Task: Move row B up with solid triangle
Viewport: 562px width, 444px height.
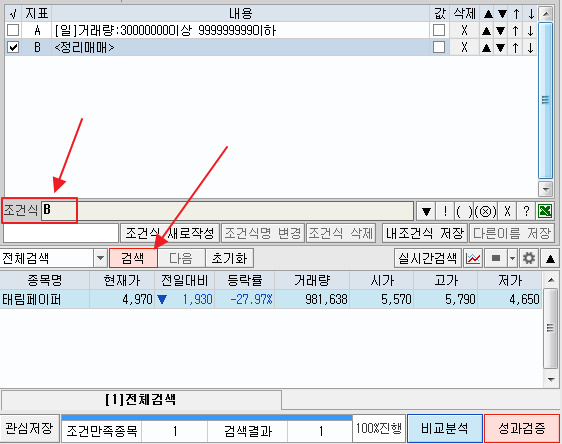Action: 487,47
